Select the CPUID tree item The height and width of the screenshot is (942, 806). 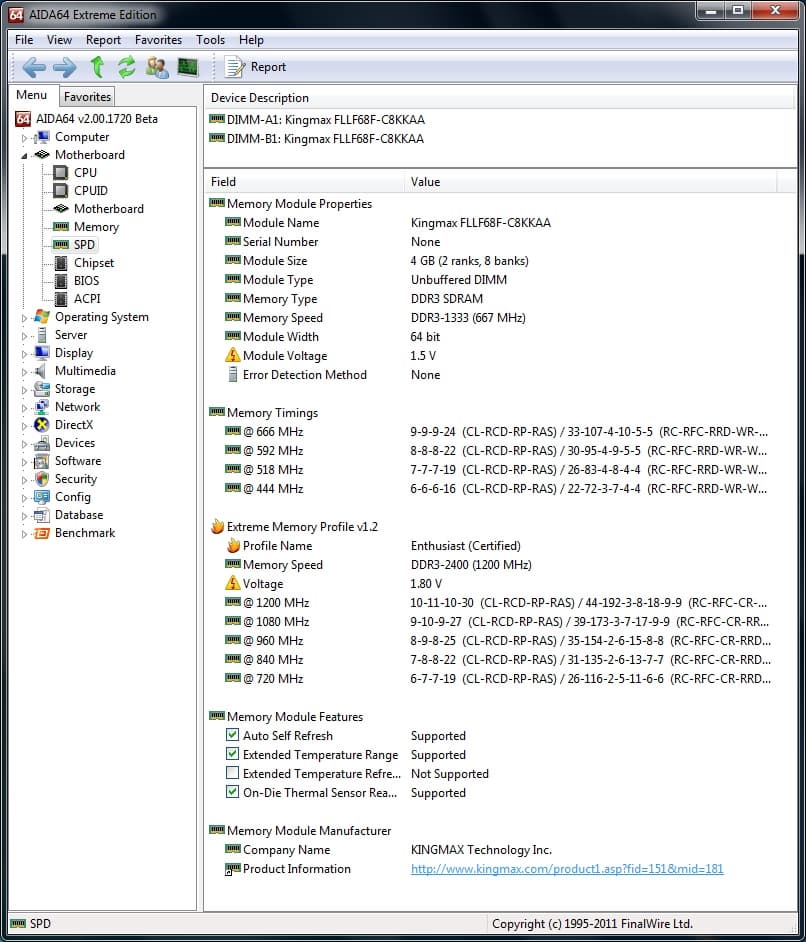(91, 190)
